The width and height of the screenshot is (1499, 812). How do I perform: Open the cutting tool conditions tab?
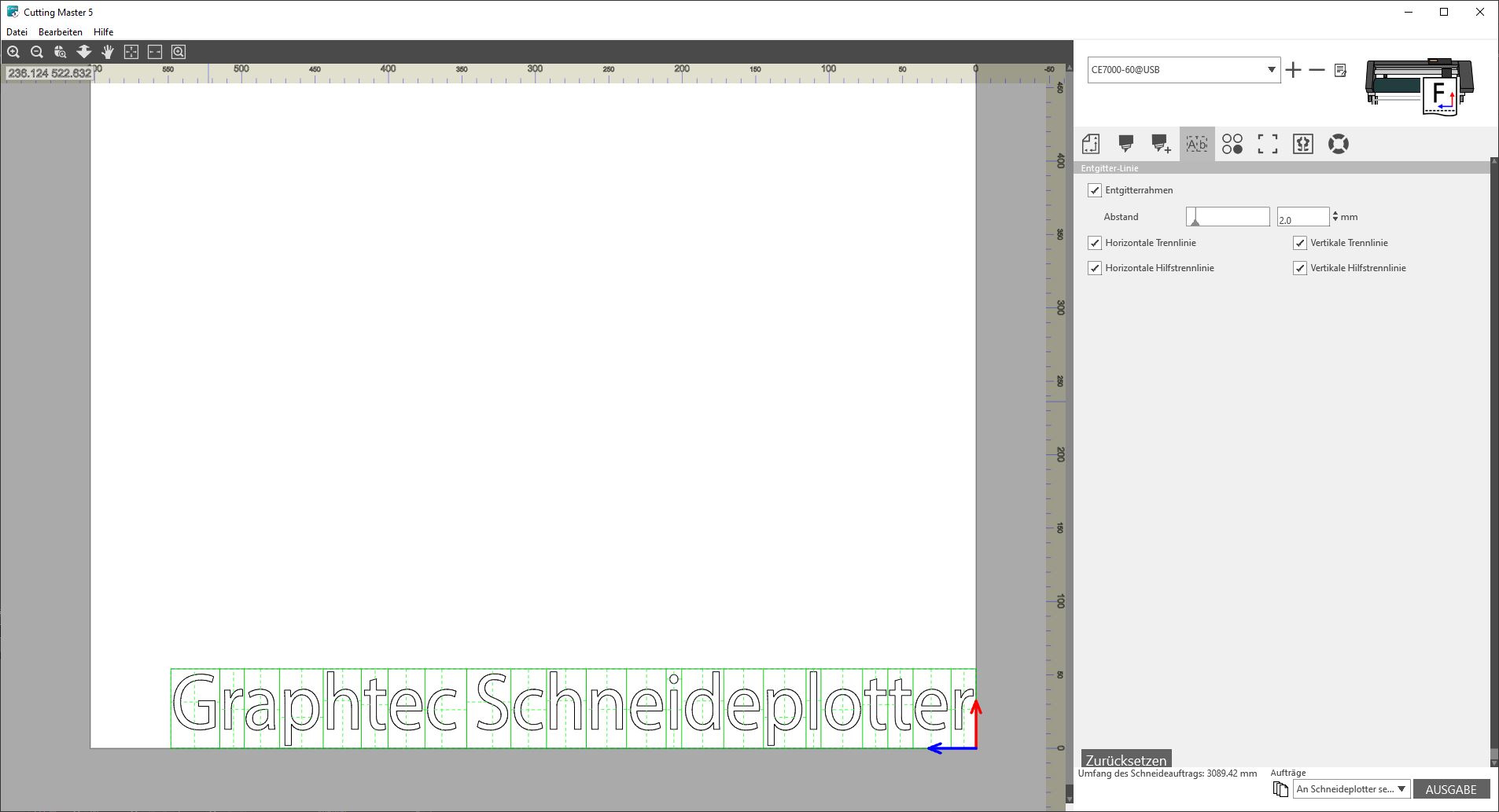(1126, 144)
